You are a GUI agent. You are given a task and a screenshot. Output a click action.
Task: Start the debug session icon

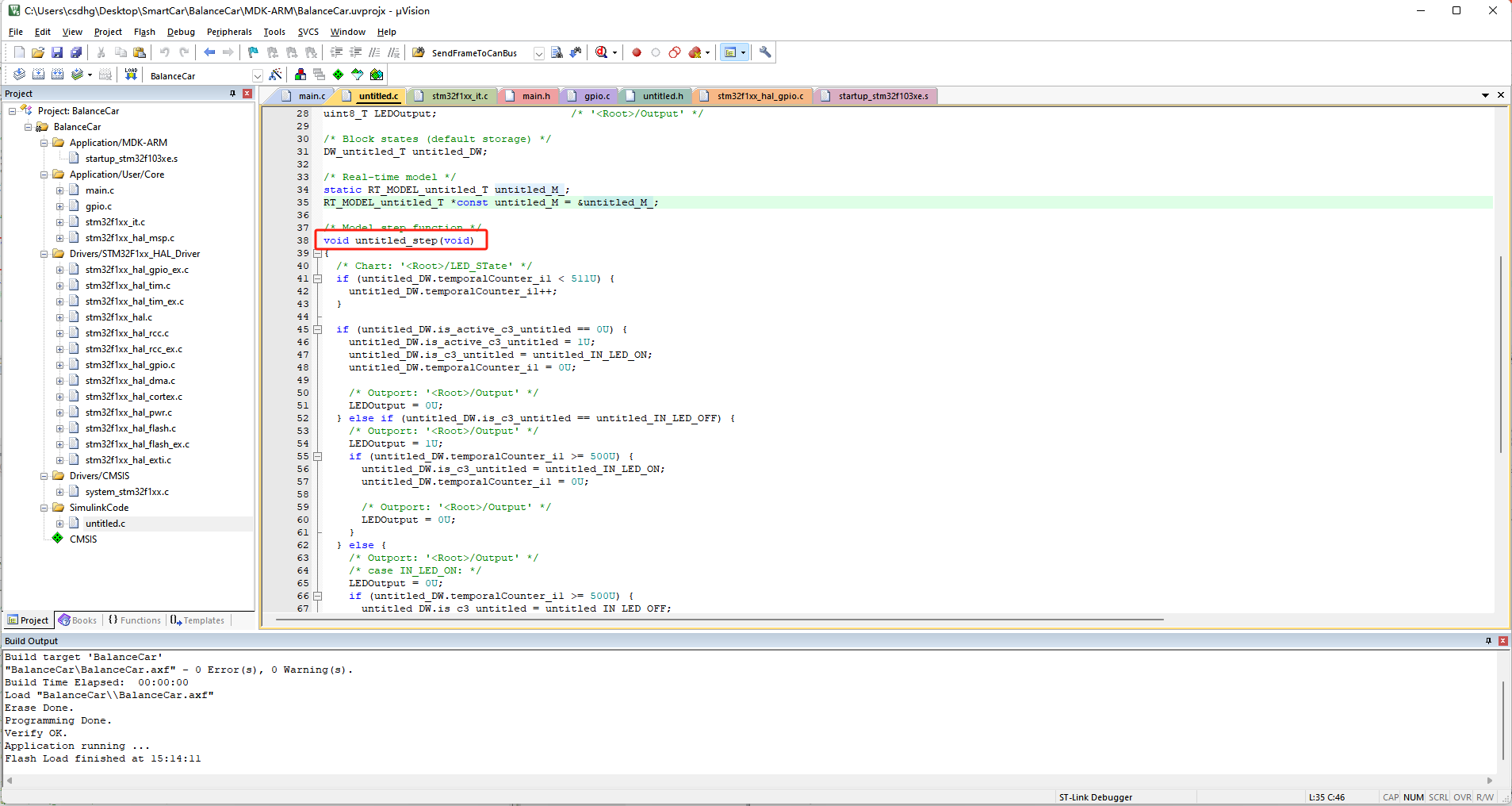click(602, 52)
